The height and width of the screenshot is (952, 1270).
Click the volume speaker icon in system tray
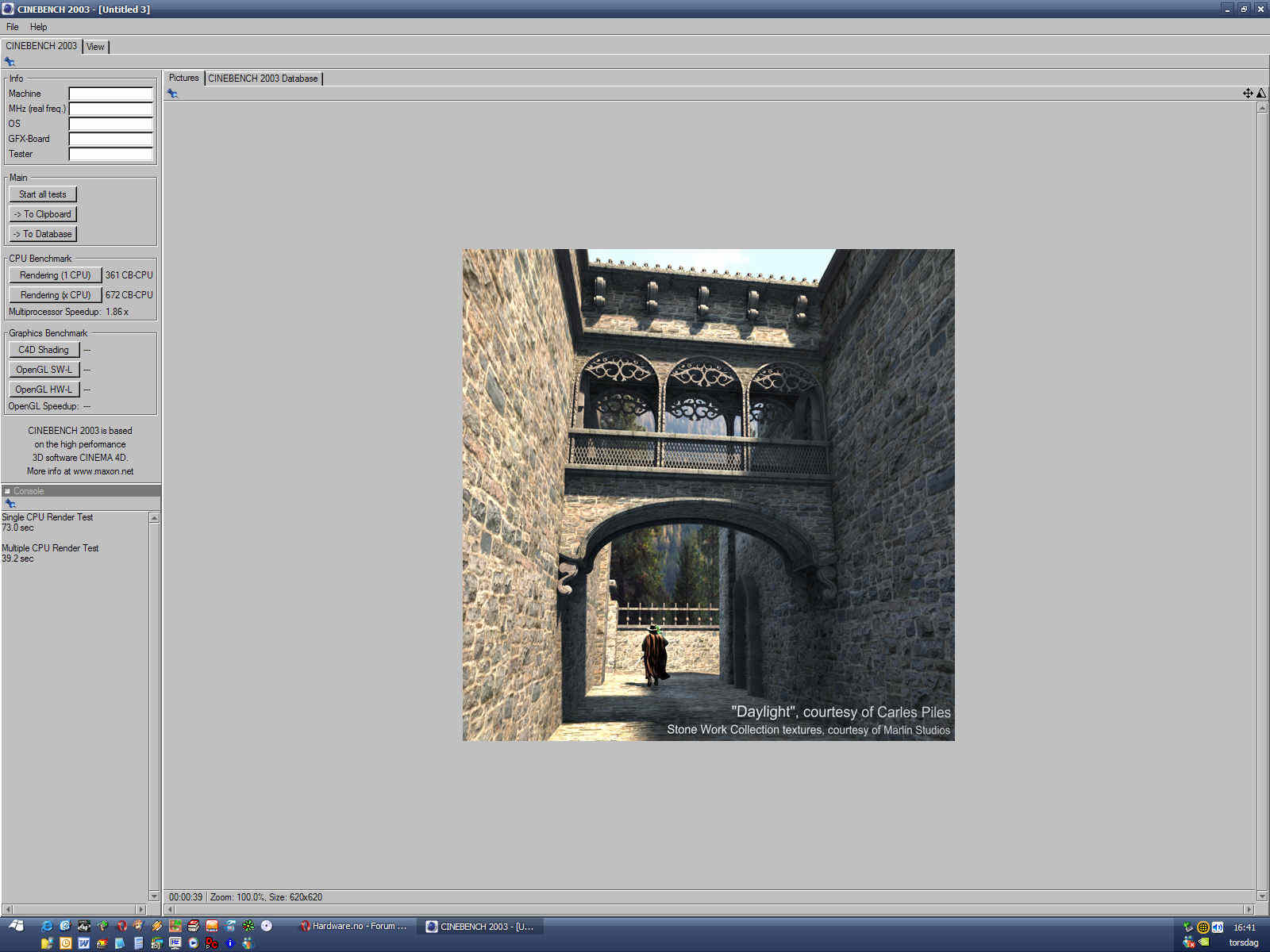point(1218,927)
